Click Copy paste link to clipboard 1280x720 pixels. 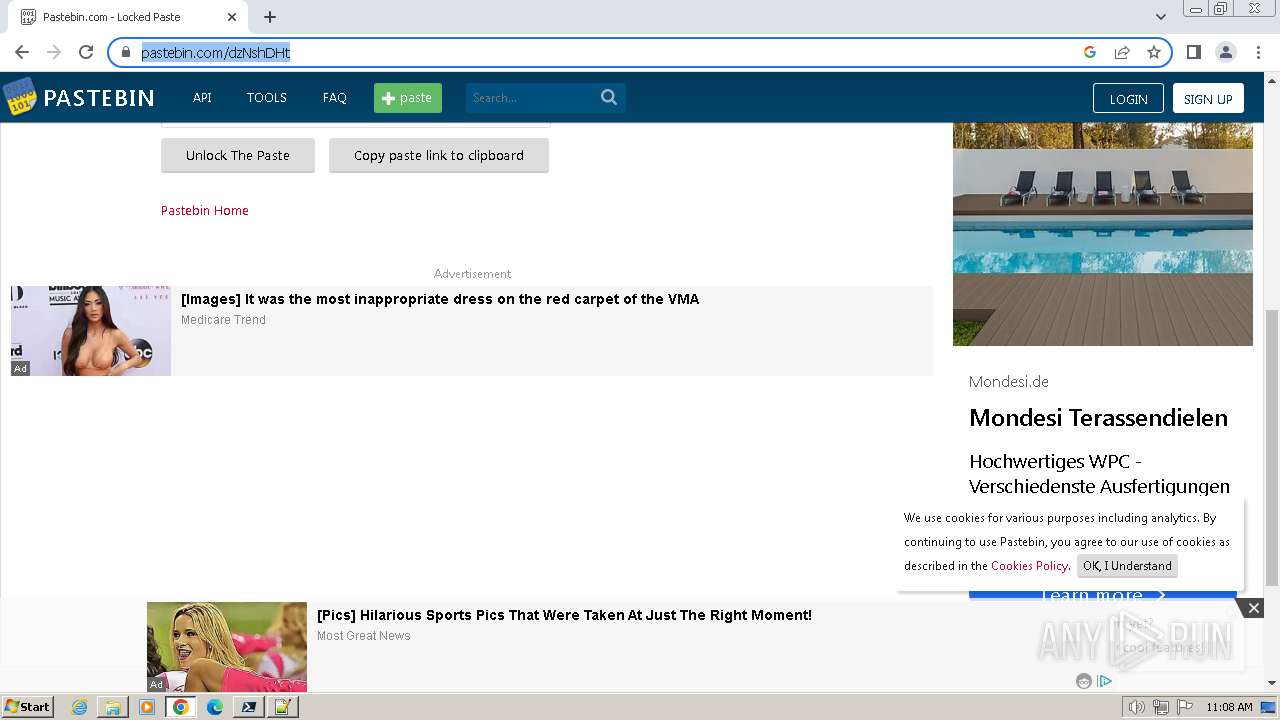click(439, 155)
